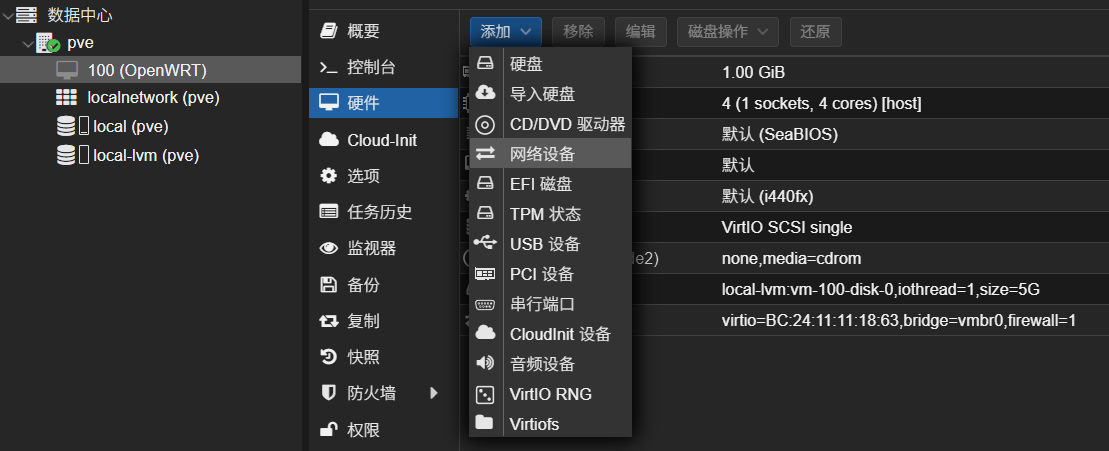Viewport: 1109px width, 451px height.
Task: Collapse the pve node in tree
Action: [27, 43]
